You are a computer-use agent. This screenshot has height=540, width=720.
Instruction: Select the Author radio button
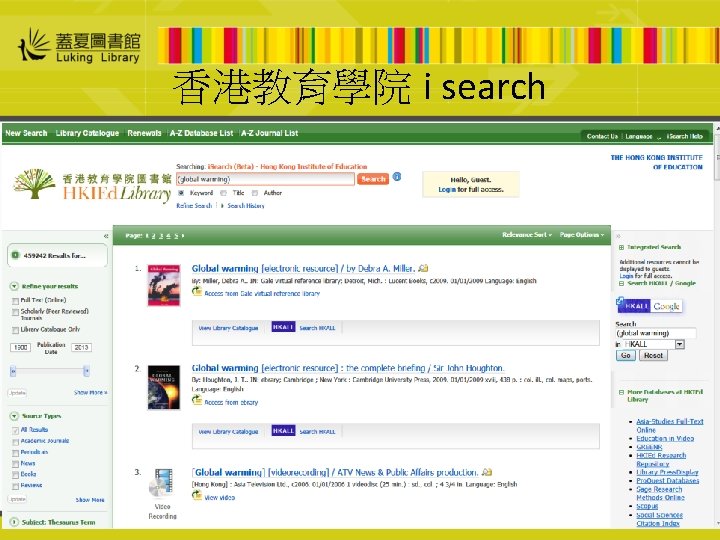coord(254,193)
